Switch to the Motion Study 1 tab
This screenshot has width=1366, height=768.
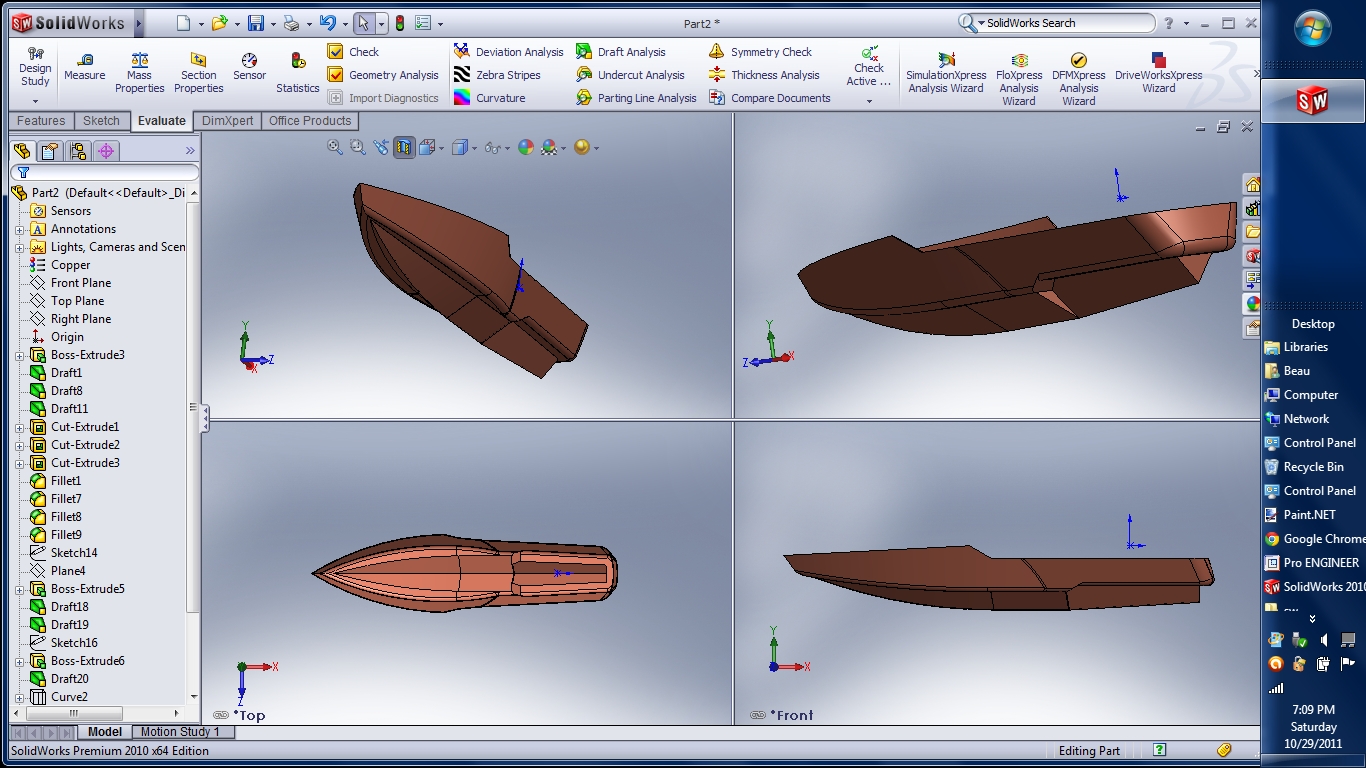pyautogui.click(x=180, y=732)
